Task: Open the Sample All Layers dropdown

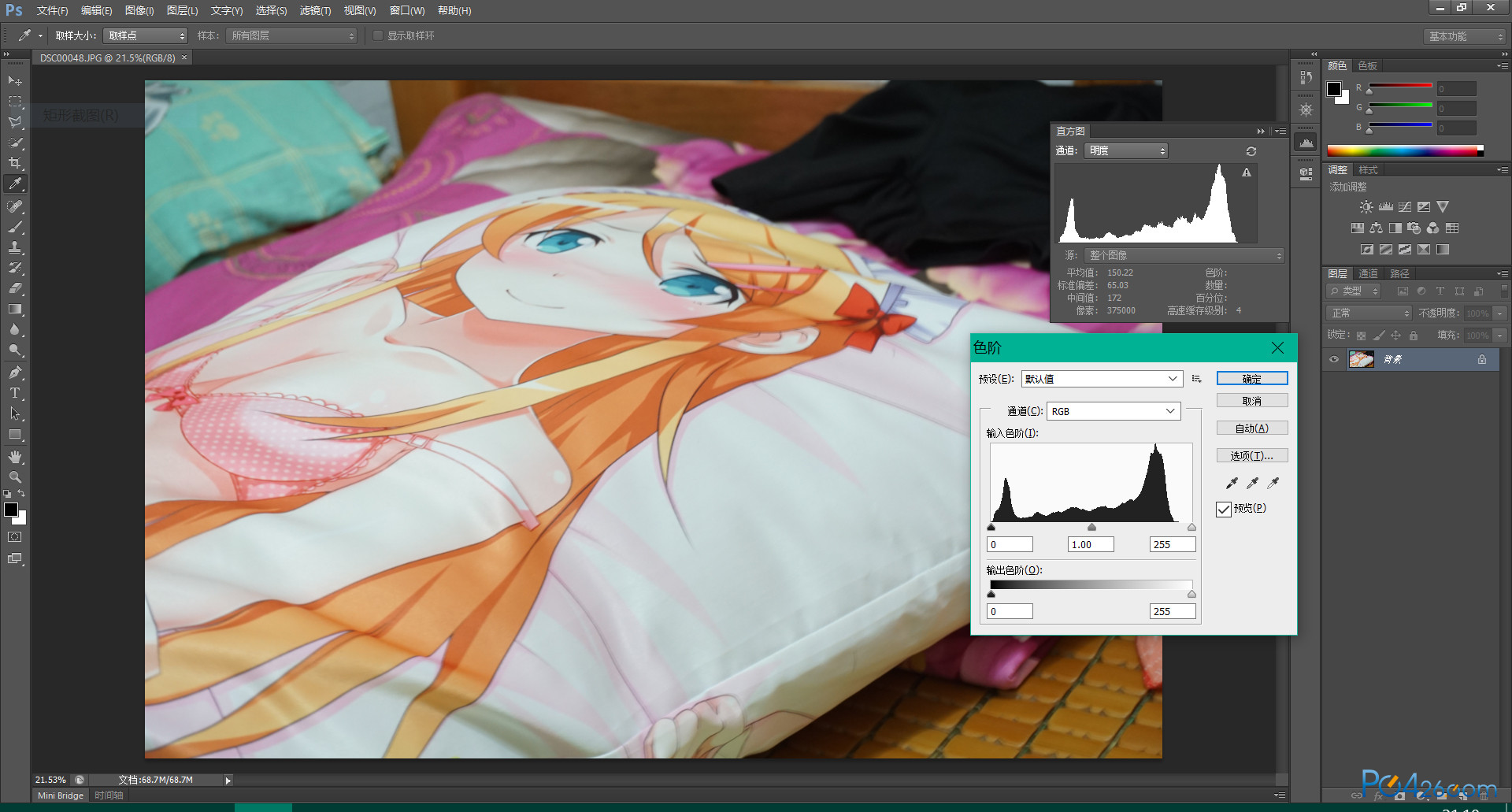Action: [291, 35]
